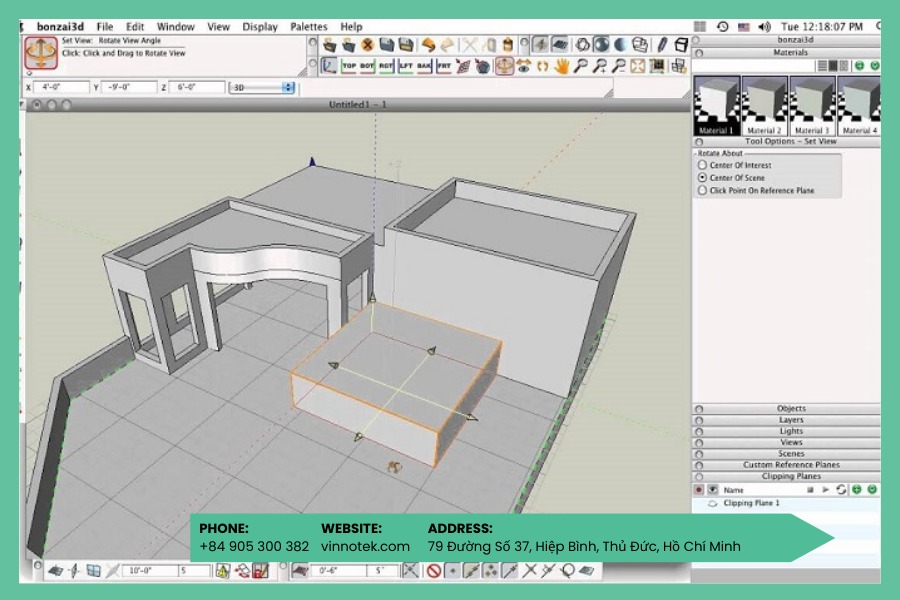Collapse the Tool Options palette
This screenshot has width=900, height=600.
(x=699, y=142)
